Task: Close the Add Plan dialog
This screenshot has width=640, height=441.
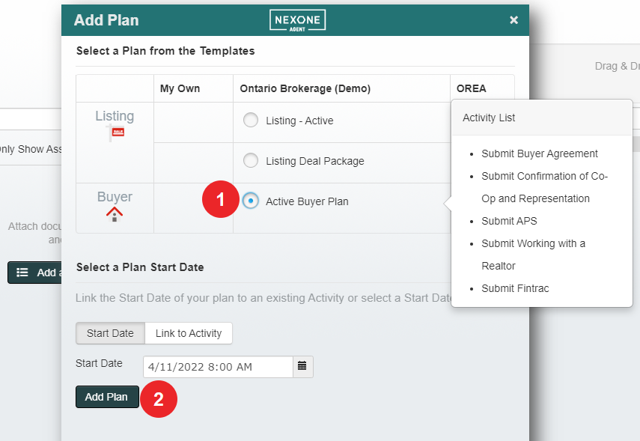Action: tap(514, 20)
